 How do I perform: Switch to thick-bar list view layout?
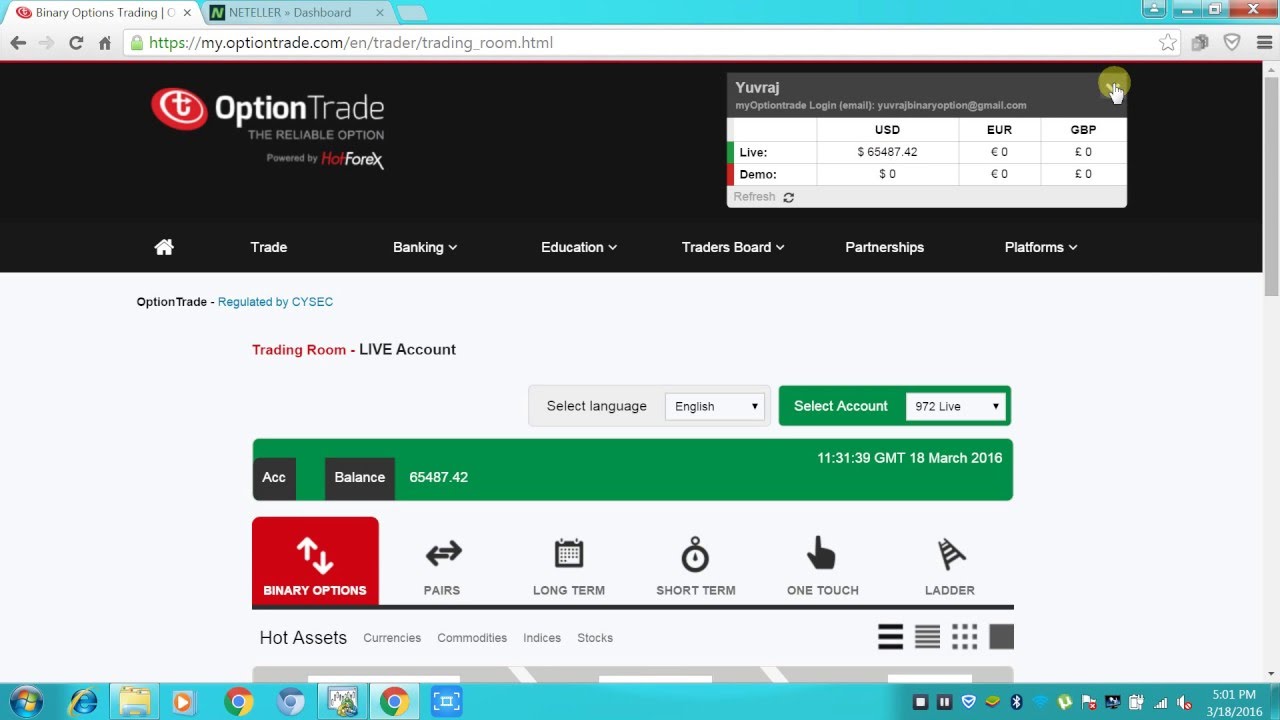(890, 637)
